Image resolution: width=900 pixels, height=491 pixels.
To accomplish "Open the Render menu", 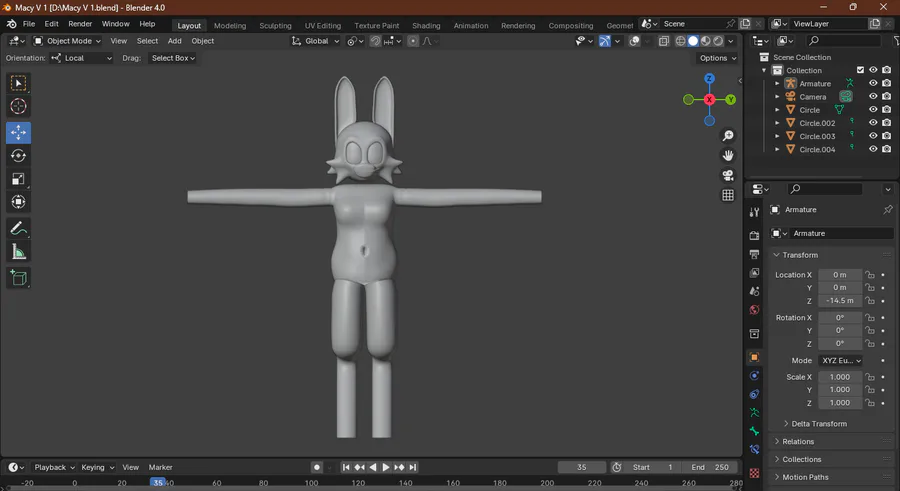I will point(80,24).
